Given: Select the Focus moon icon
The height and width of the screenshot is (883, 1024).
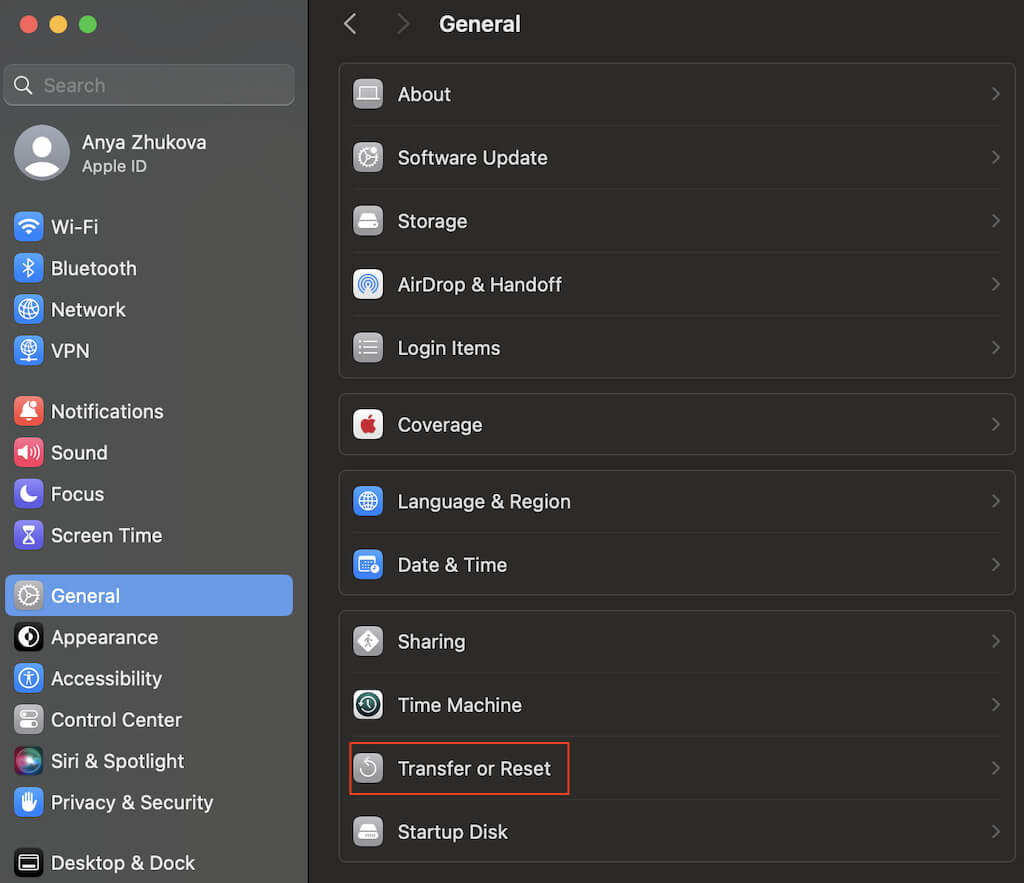Looking at the screenshot, I should pos(29,494).
